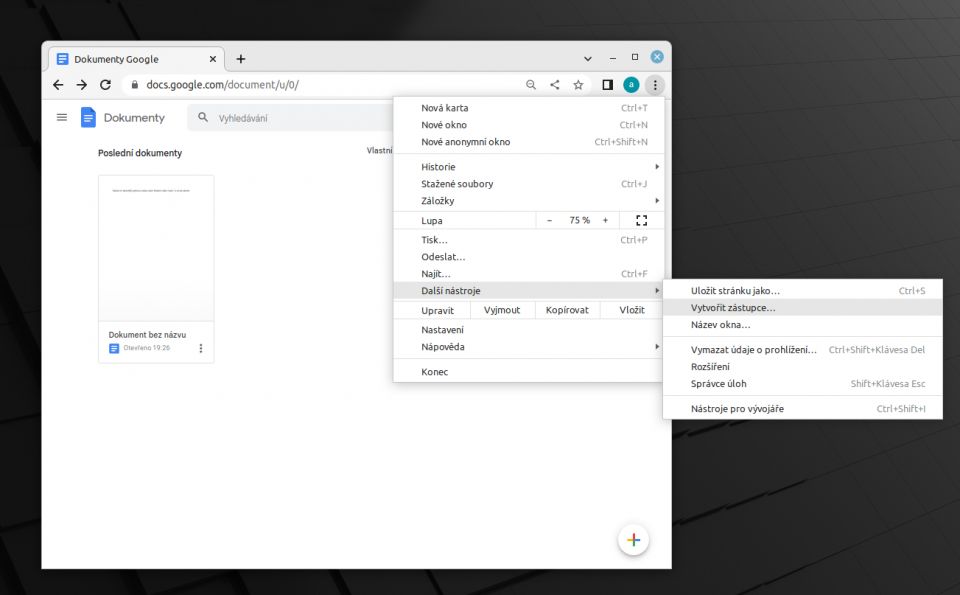Select Nová karta menu item
Viewport: 960px width, 595px height.
pyautogui.click(x=528, y=108)
